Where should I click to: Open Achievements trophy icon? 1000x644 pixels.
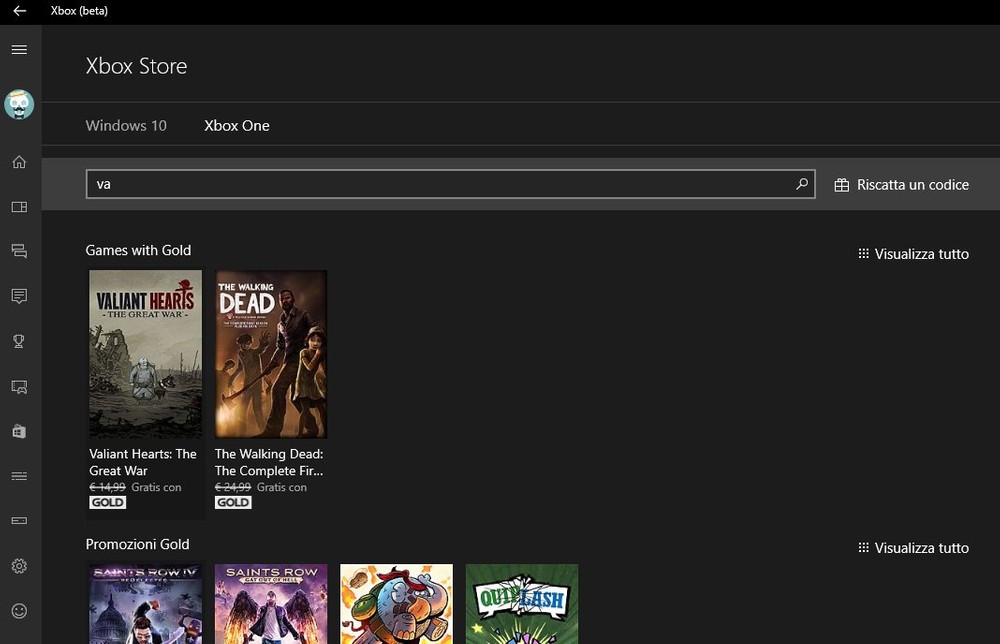(19, 341)
